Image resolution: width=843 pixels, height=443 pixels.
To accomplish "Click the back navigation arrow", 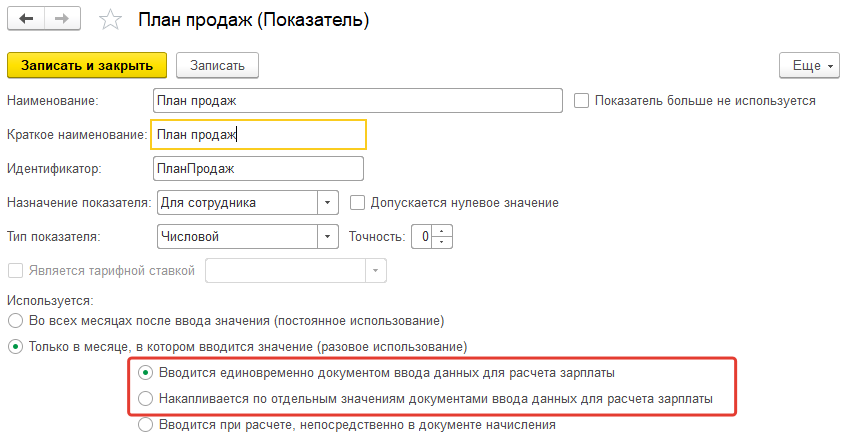I will 27,21.
